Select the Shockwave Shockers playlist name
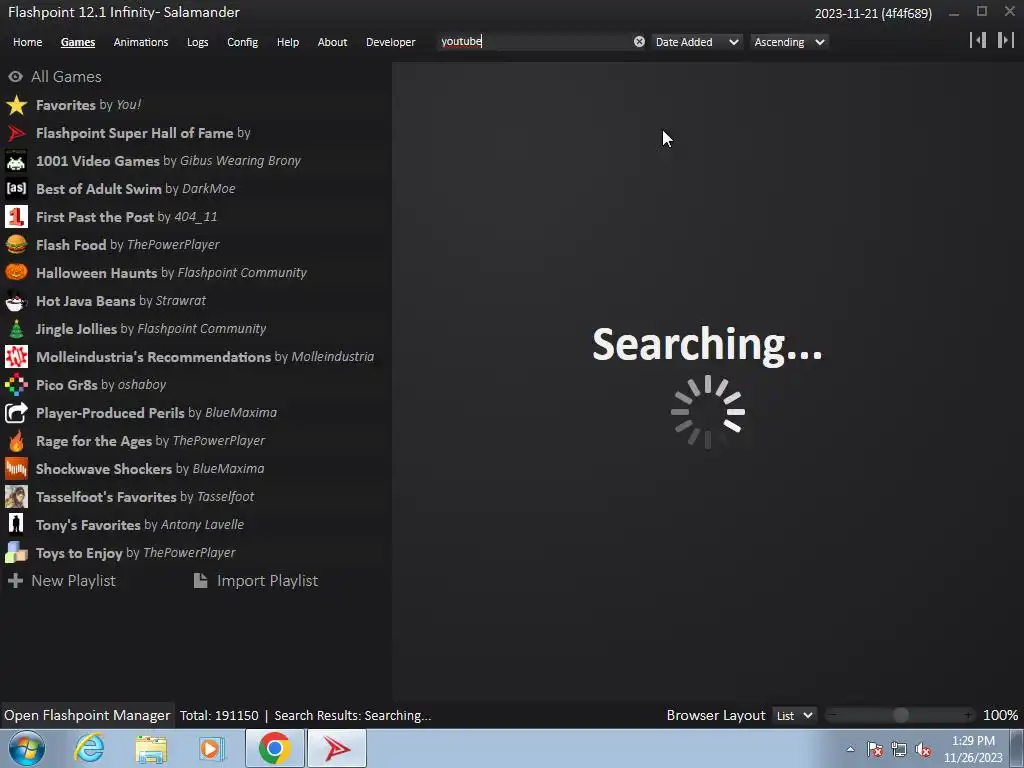 (x=104, y=469)
